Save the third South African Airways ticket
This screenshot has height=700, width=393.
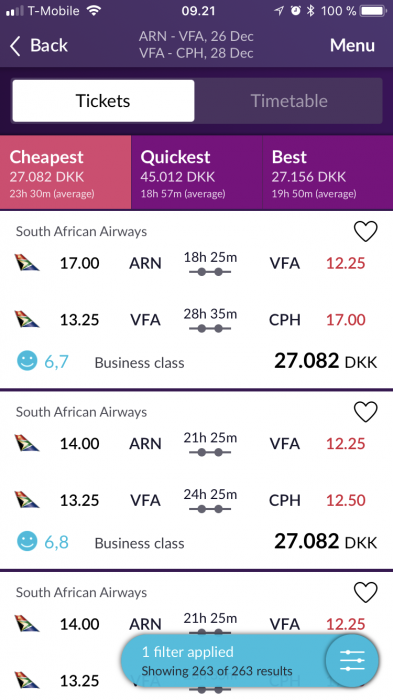click(365, 592)
